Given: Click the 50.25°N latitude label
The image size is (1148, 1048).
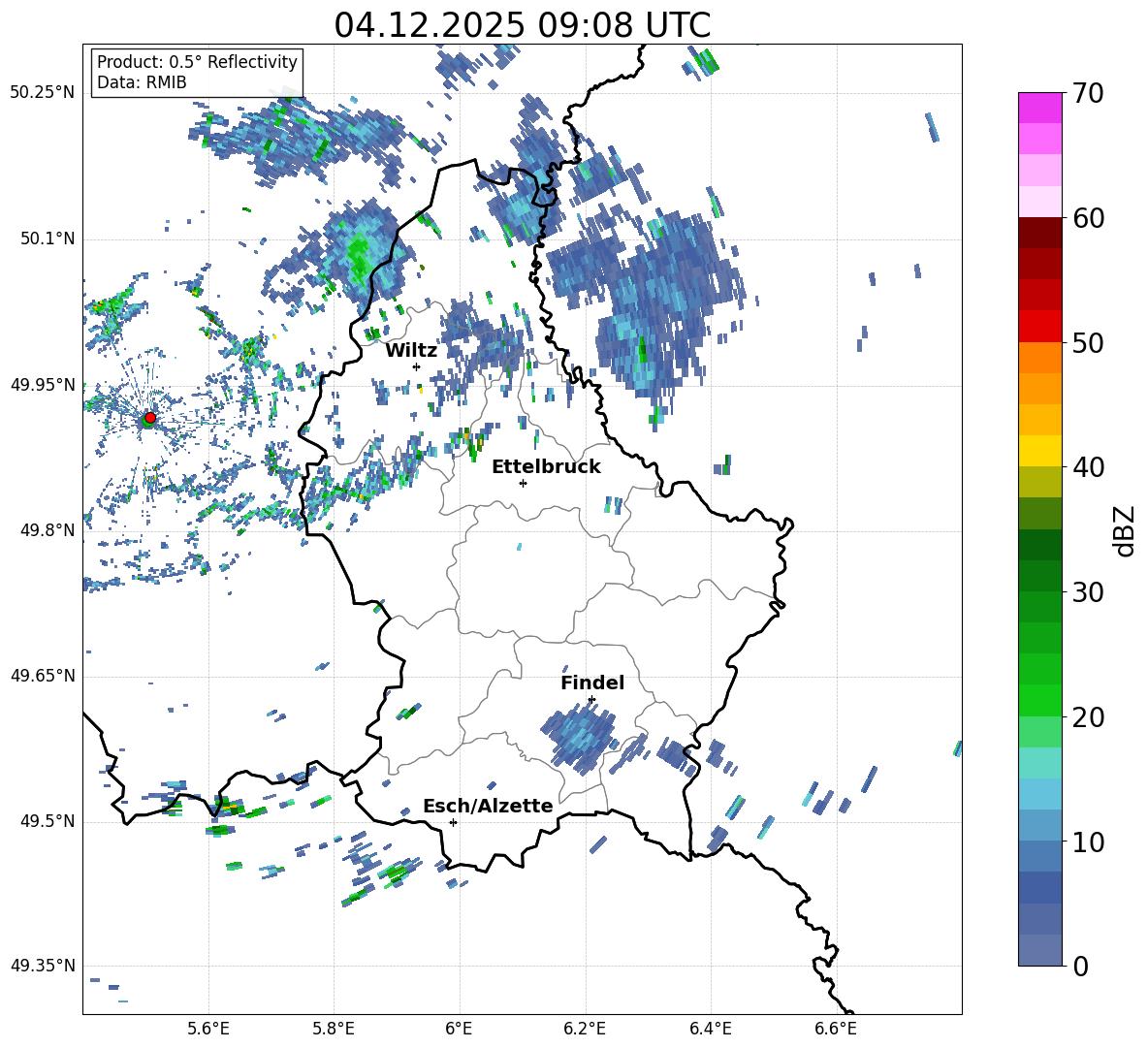Looking at the screenshot, I should tap(43, 93).
